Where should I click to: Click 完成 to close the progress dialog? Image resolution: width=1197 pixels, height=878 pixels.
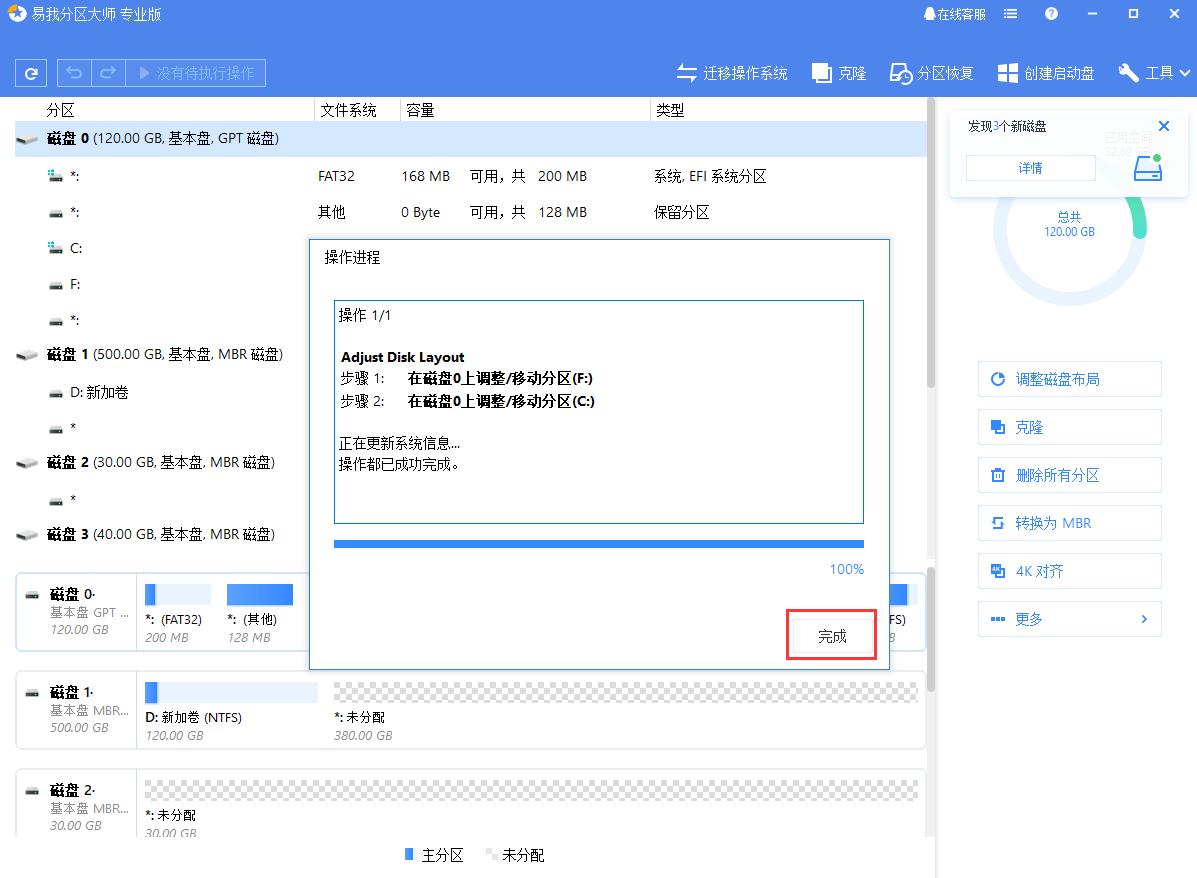pos(831,634)
